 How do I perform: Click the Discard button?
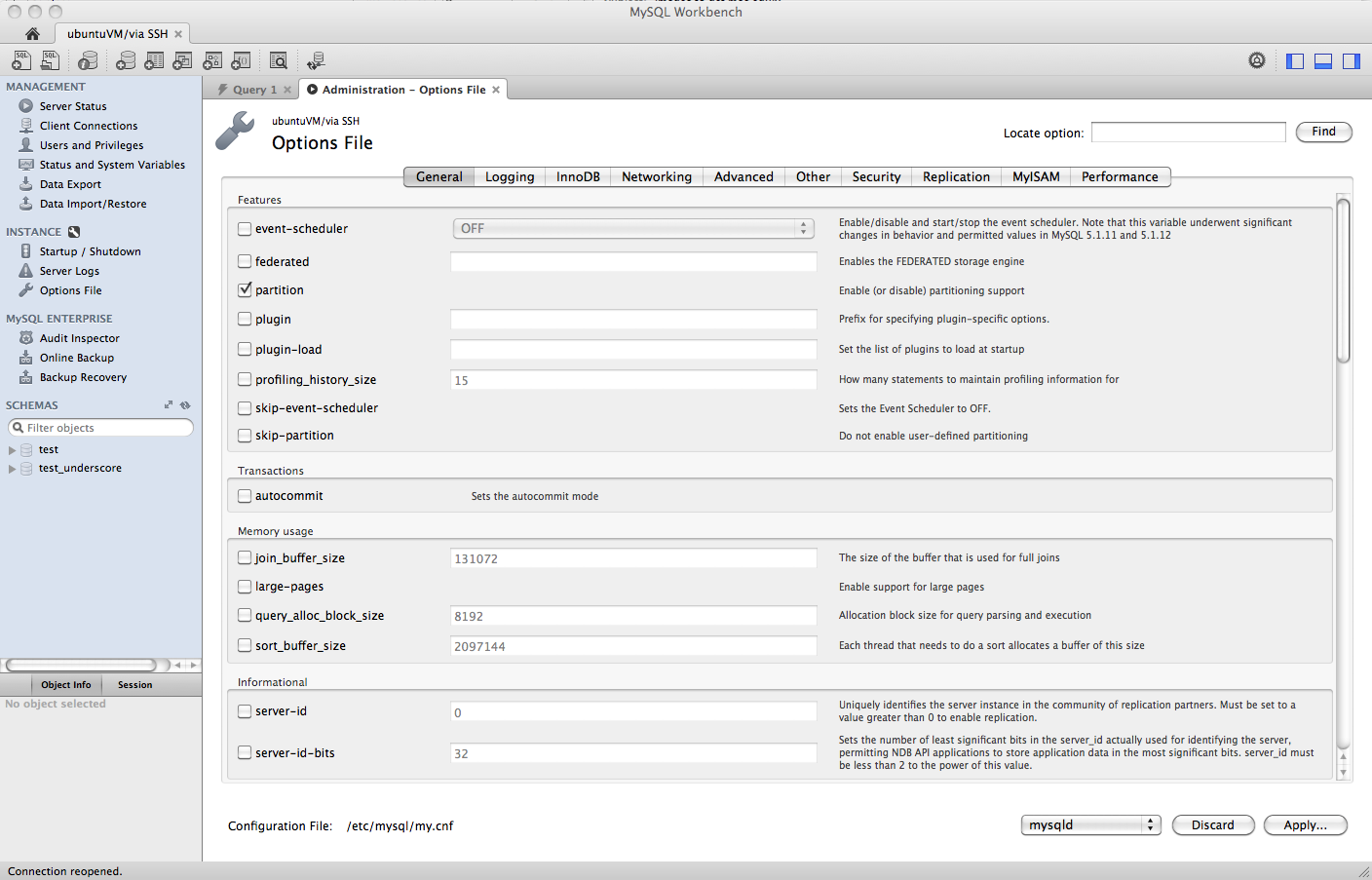point(1212,824)
